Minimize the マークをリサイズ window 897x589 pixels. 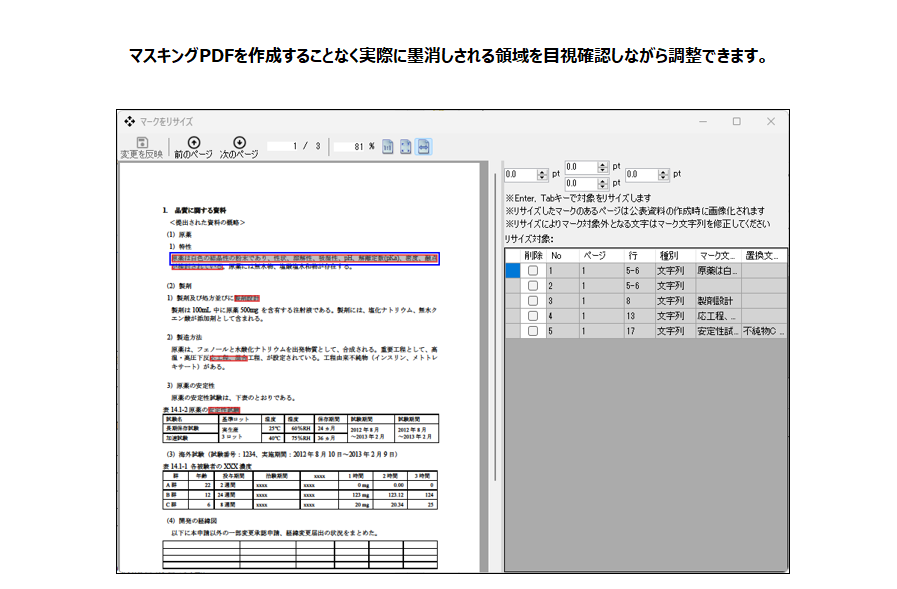703,121
